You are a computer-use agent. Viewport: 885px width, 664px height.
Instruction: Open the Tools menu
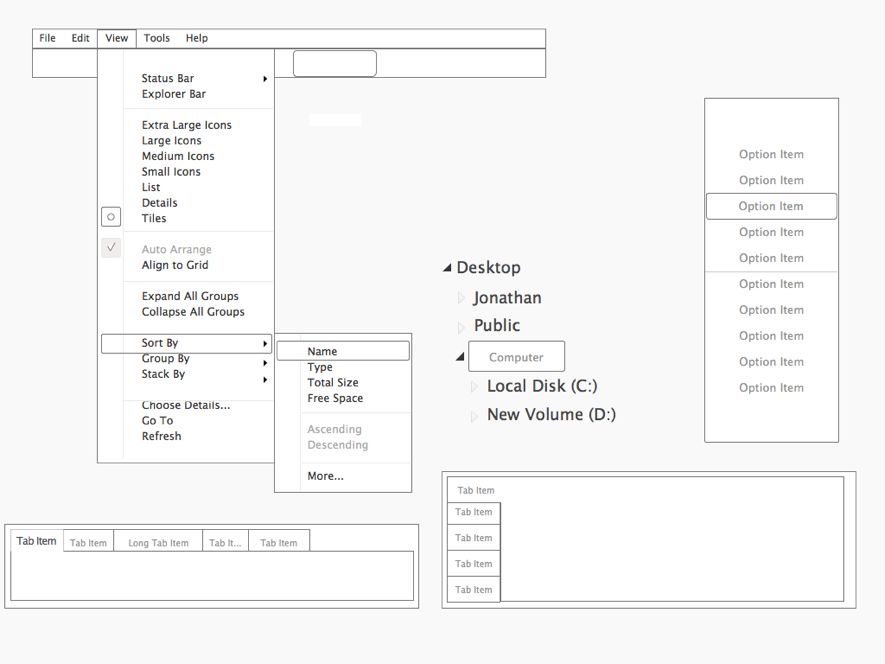pyautogui.click(x=156, y=38)
